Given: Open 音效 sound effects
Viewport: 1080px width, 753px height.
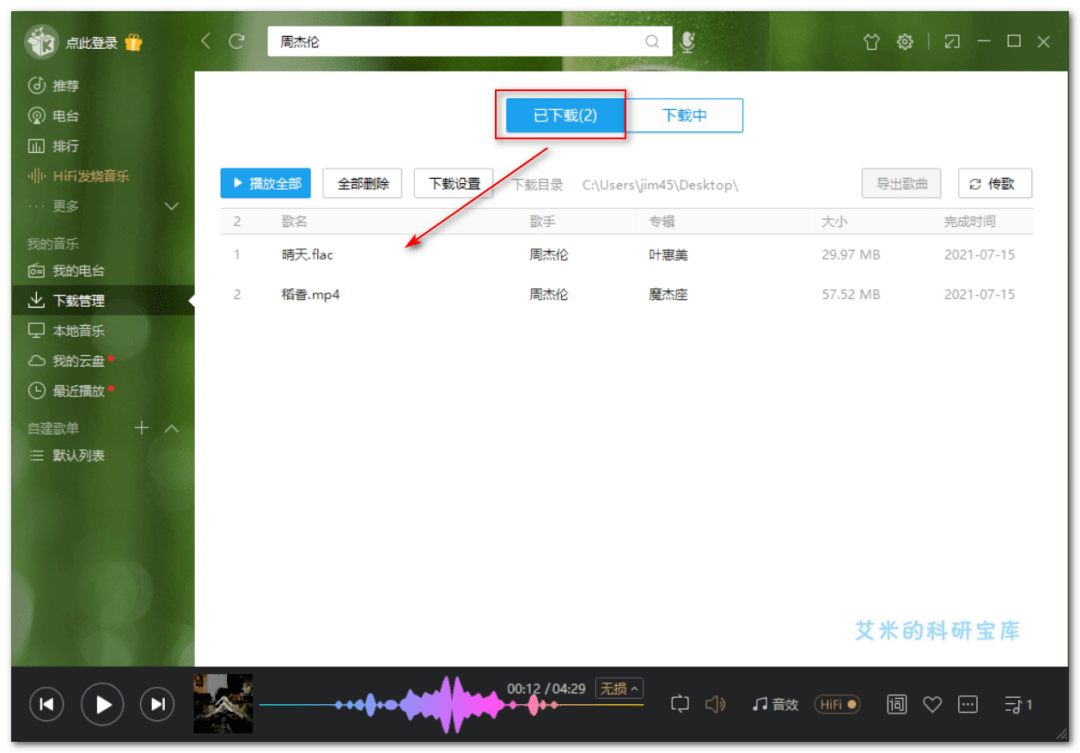Looking at the screenshot, I should click(774, 704).
